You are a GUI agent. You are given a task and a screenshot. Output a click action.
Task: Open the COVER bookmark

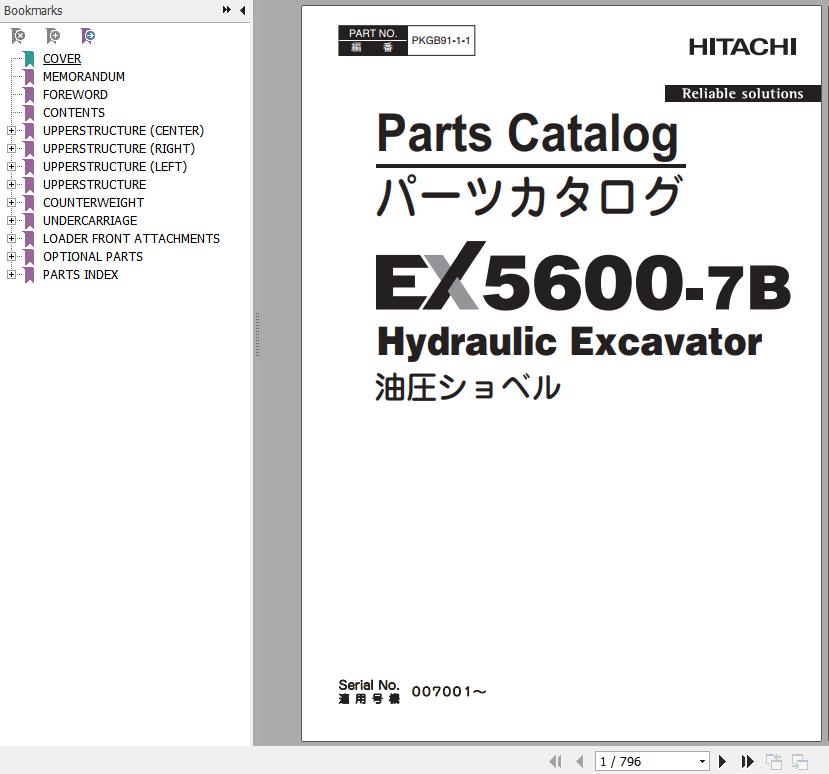click(62, 59)
